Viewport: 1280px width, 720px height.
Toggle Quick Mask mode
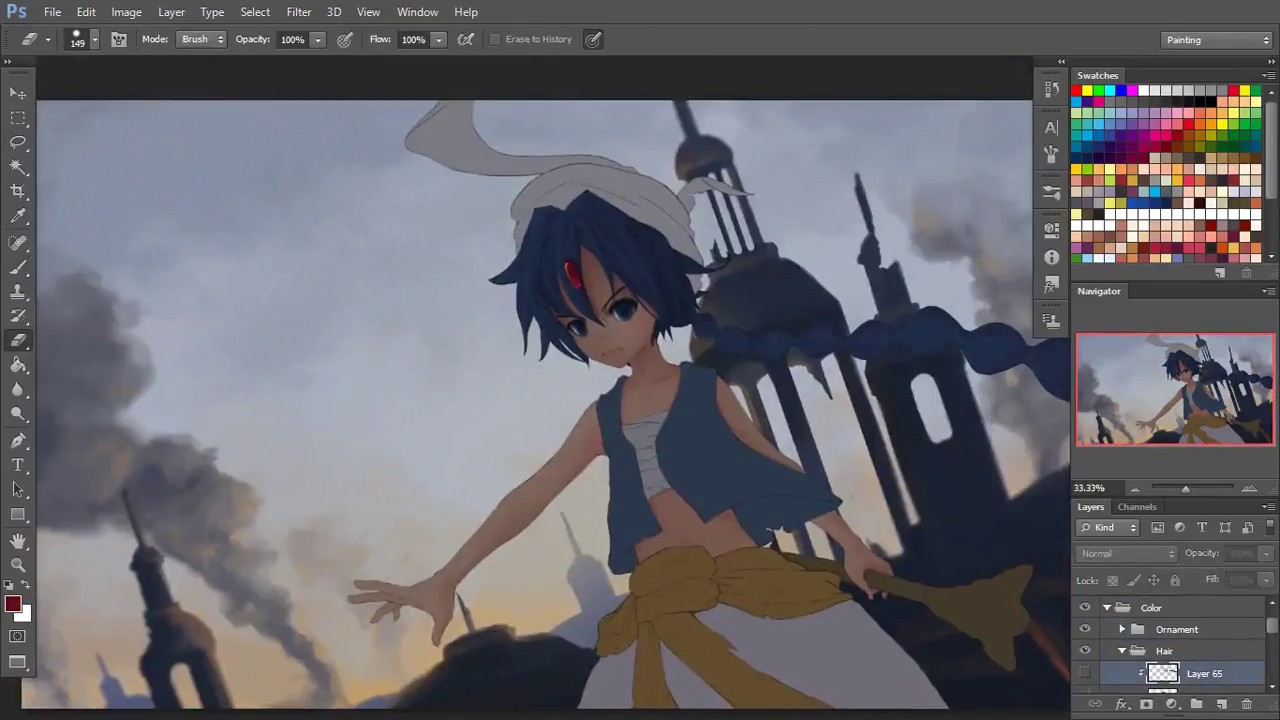coord(18,636)
